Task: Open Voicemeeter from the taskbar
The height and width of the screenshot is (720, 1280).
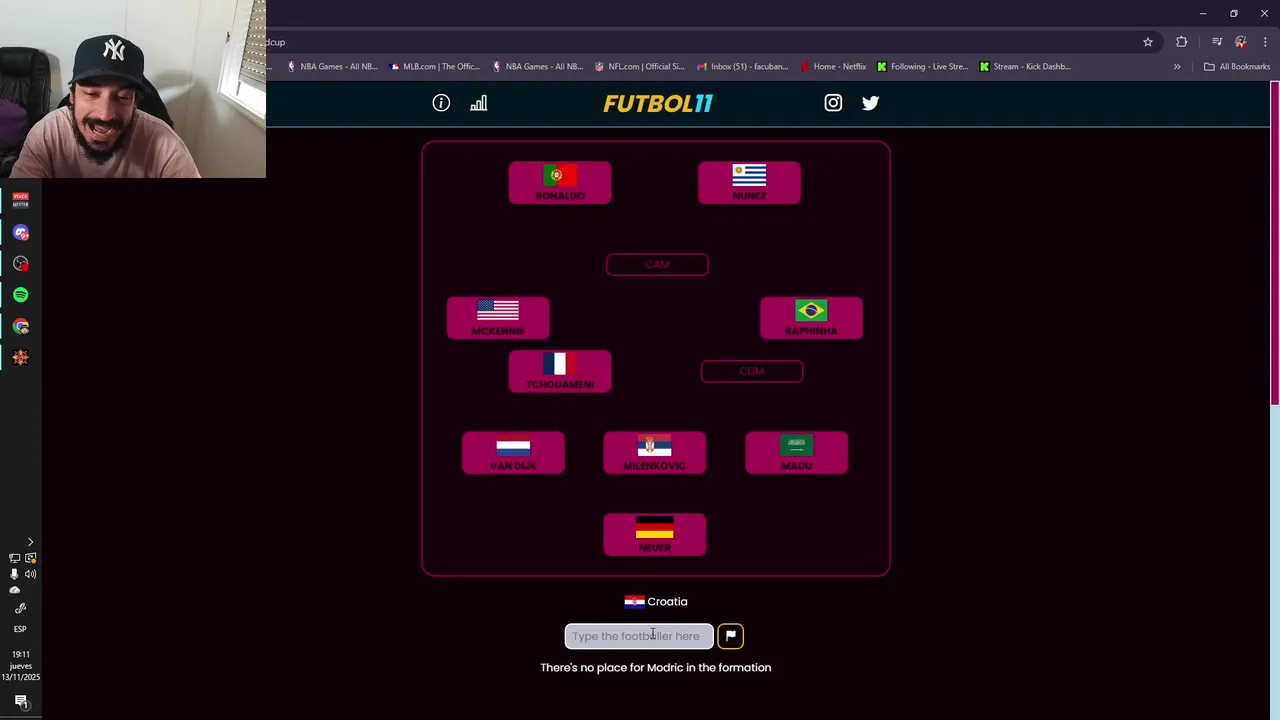Action: click(21, 200)
